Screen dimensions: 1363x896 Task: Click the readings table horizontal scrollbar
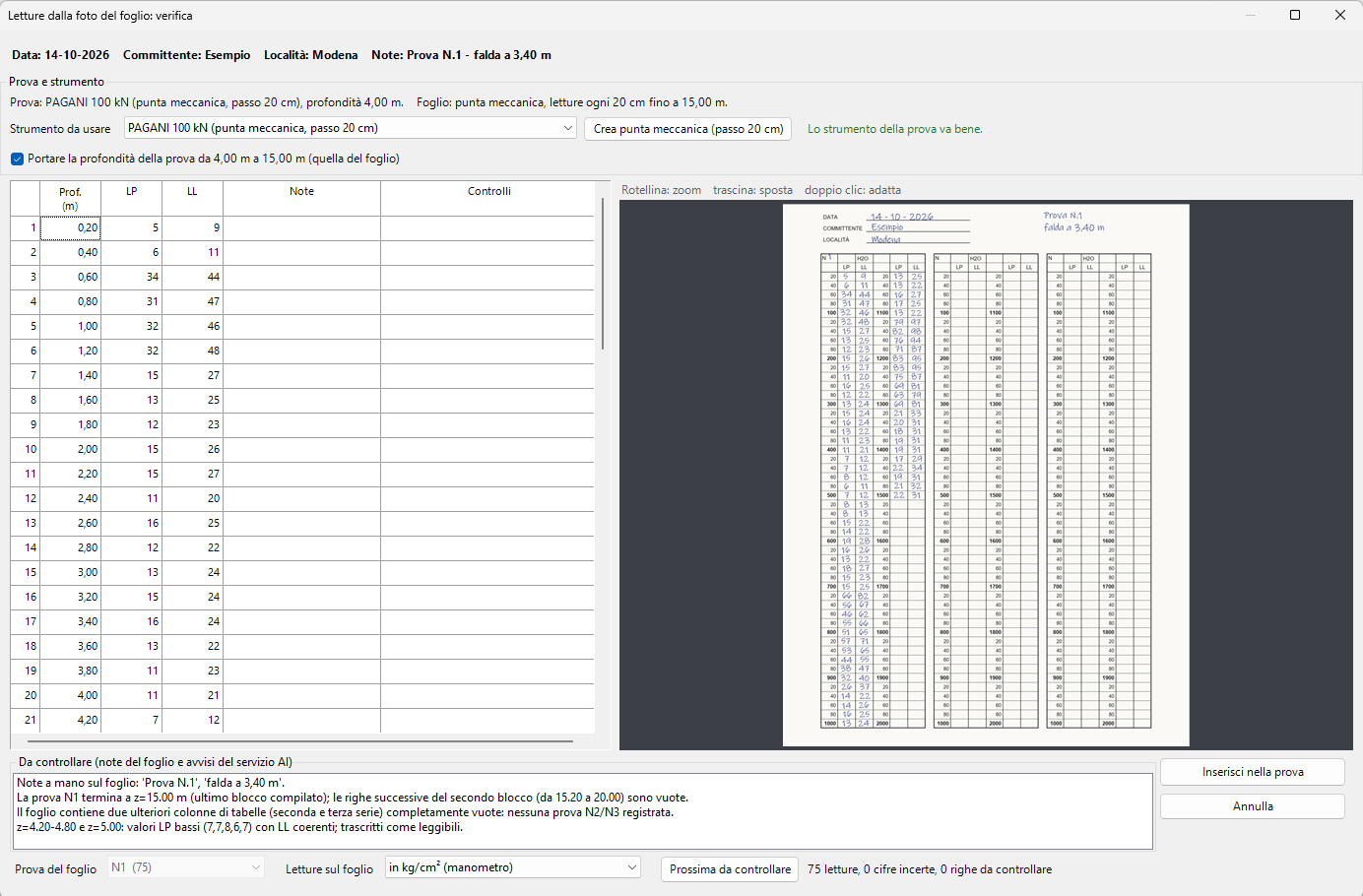(300, 740)
